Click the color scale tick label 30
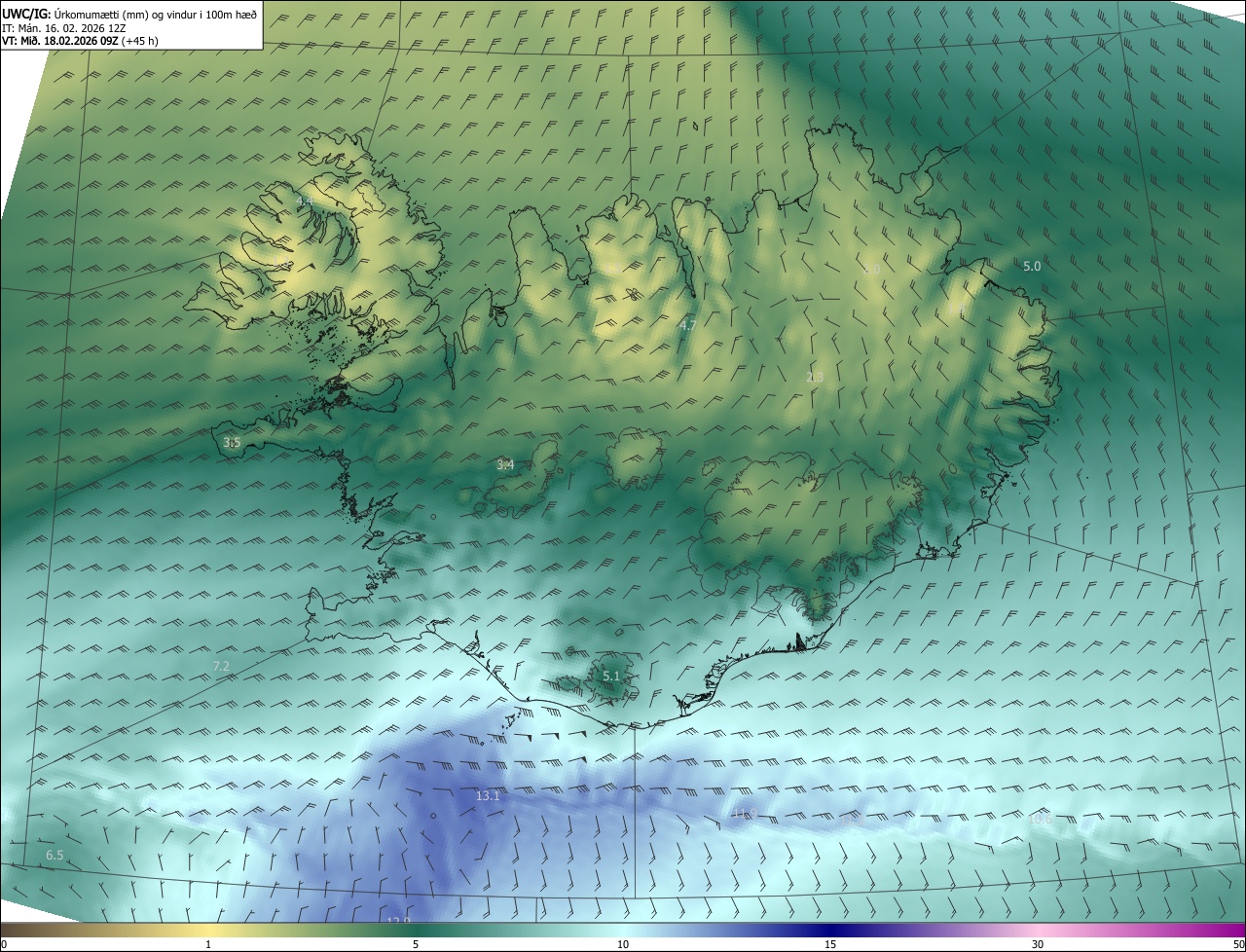This screenshot has width=1246, height=952. [x=1038, y=944]
